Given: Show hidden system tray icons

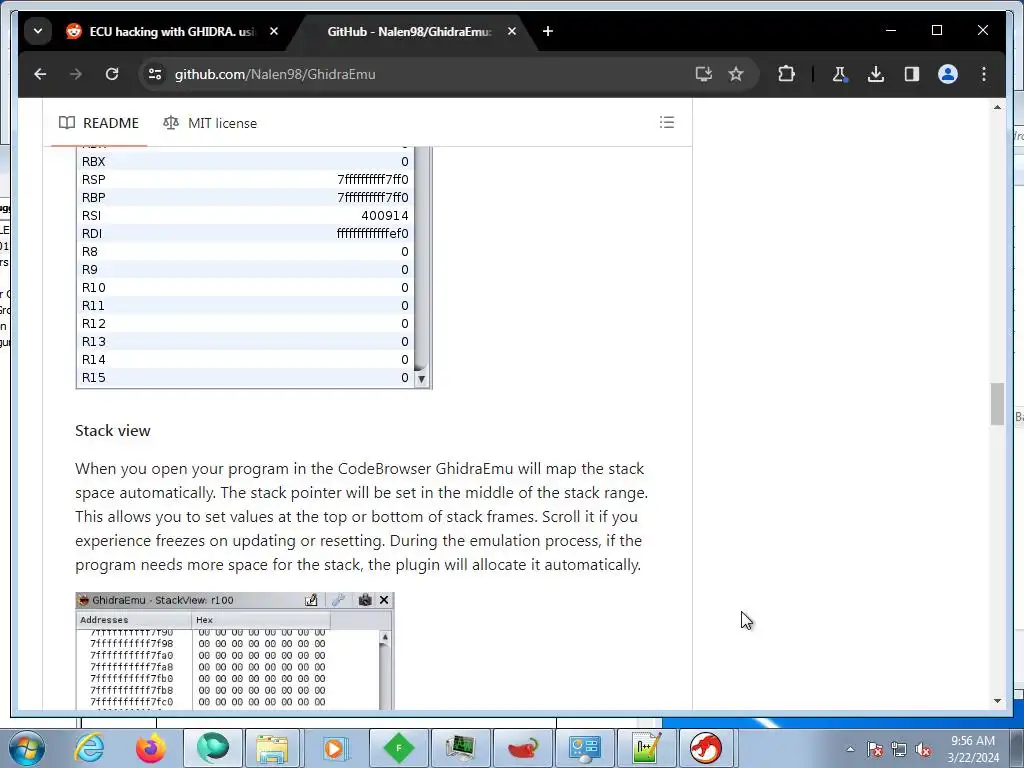Looking at the screenshot, I should 850,749.
